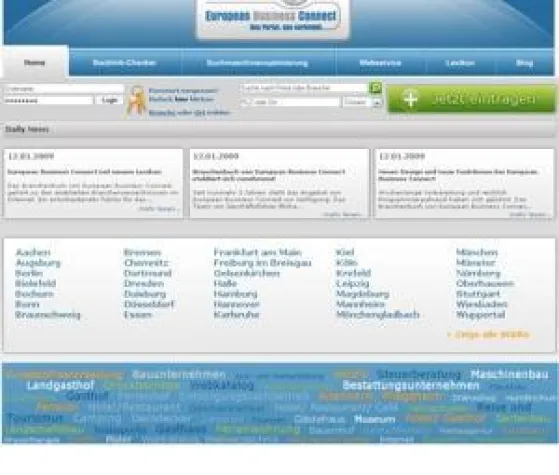This screenshot has height=475, width=559.
Task: Select city Mönchengladbach
Action: pos(378,315)
